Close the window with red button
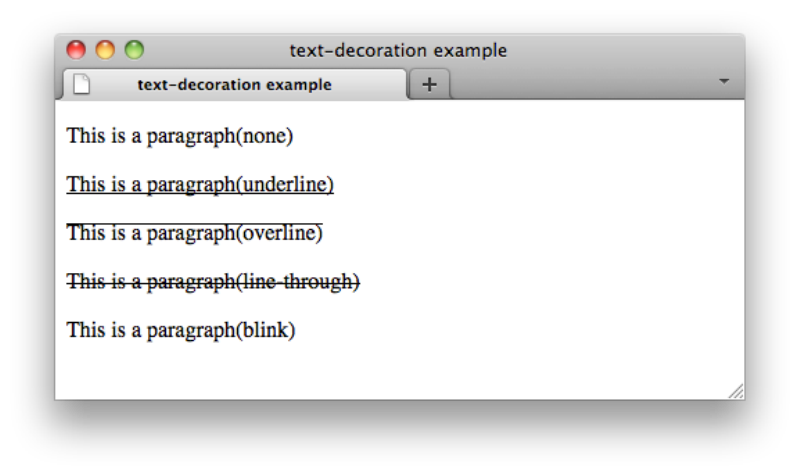Viewport: 800px width, 476px height. [76, 50]
